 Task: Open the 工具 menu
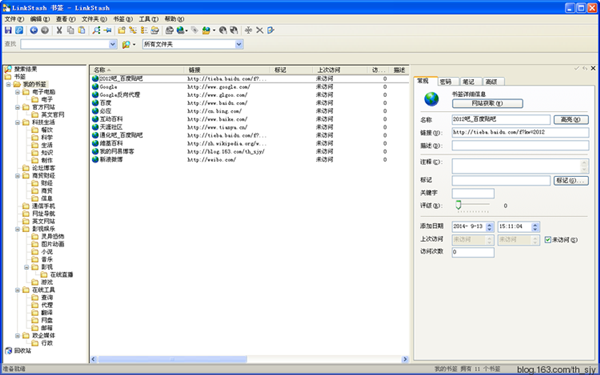[x=148, y=19]
